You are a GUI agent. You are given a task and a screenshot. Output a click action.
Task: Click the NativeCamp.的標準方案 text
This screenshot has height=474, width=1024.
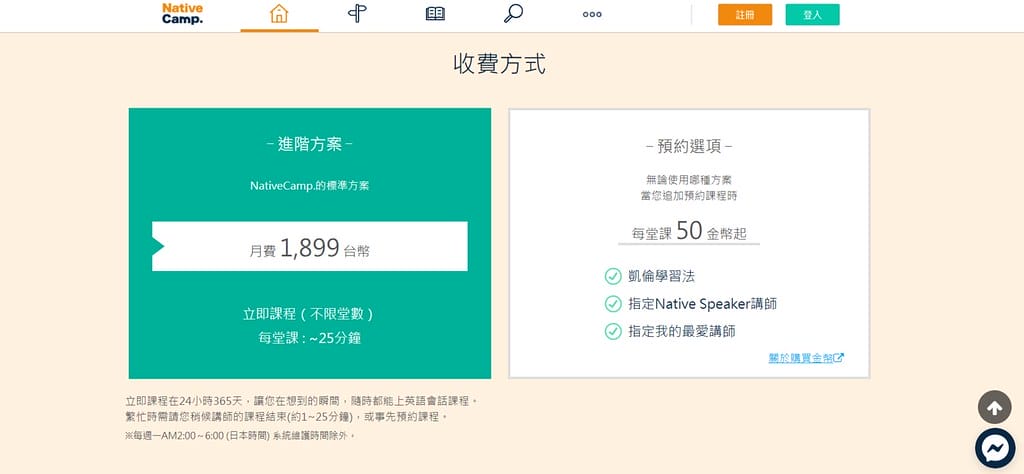310,186
